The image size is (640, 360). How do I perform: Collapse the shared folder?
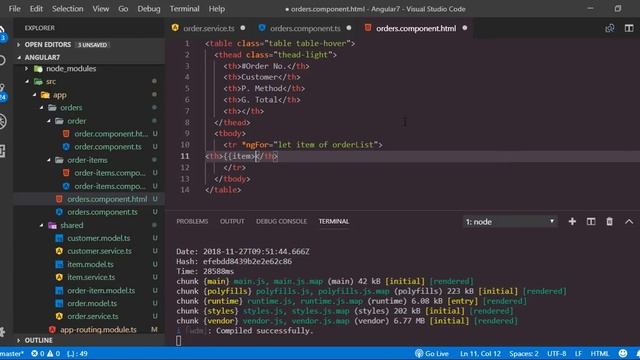[71, 225]
